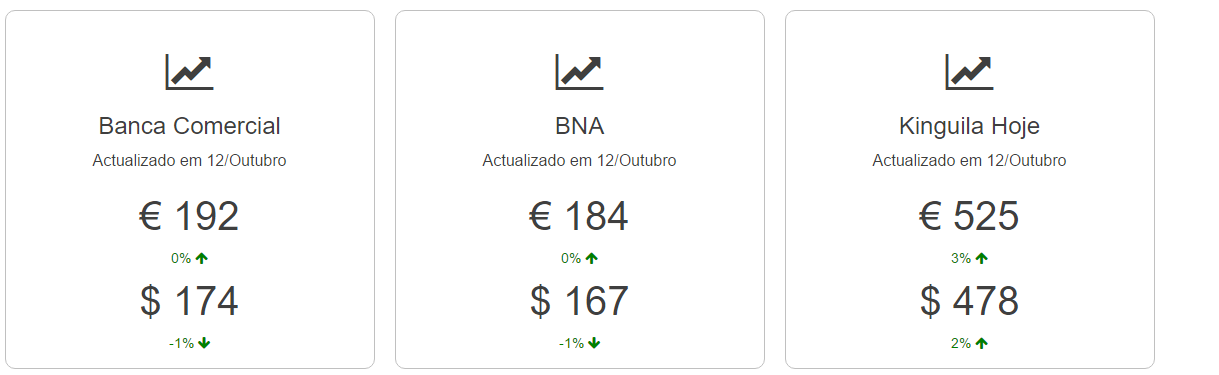Screen dimensions: 1219x375
Task: Select the $ 167 BNA dollar rate
Action: click(580, 301)
